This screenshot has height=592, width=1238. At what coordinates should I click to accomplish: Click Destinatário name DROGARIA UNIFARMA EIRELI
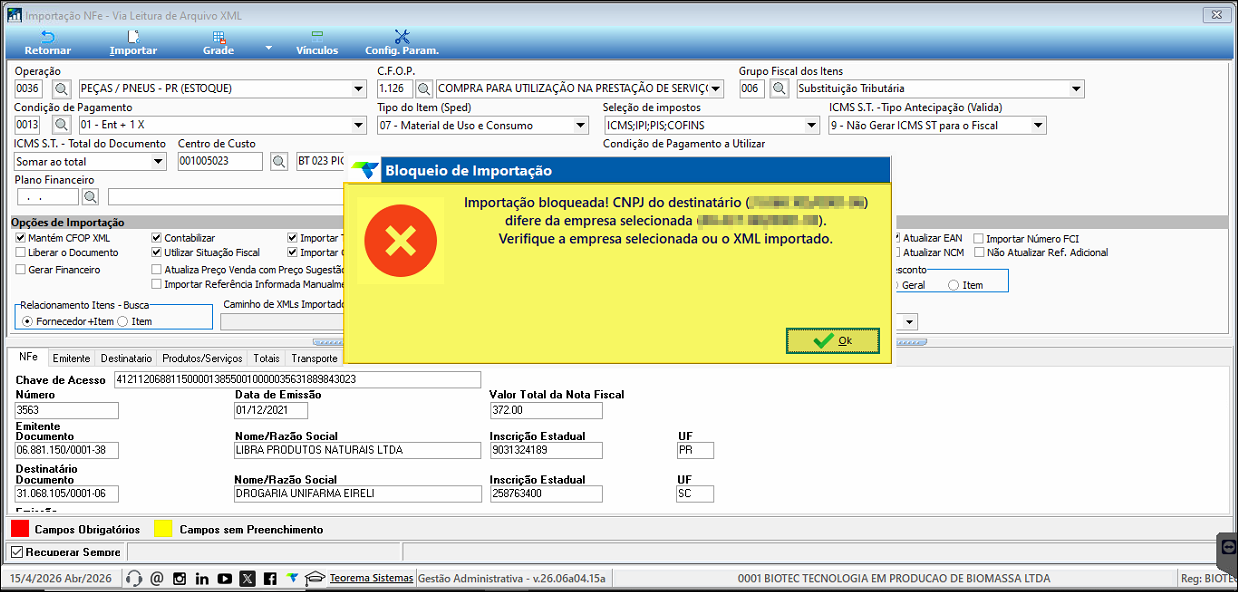coord(357,493)
